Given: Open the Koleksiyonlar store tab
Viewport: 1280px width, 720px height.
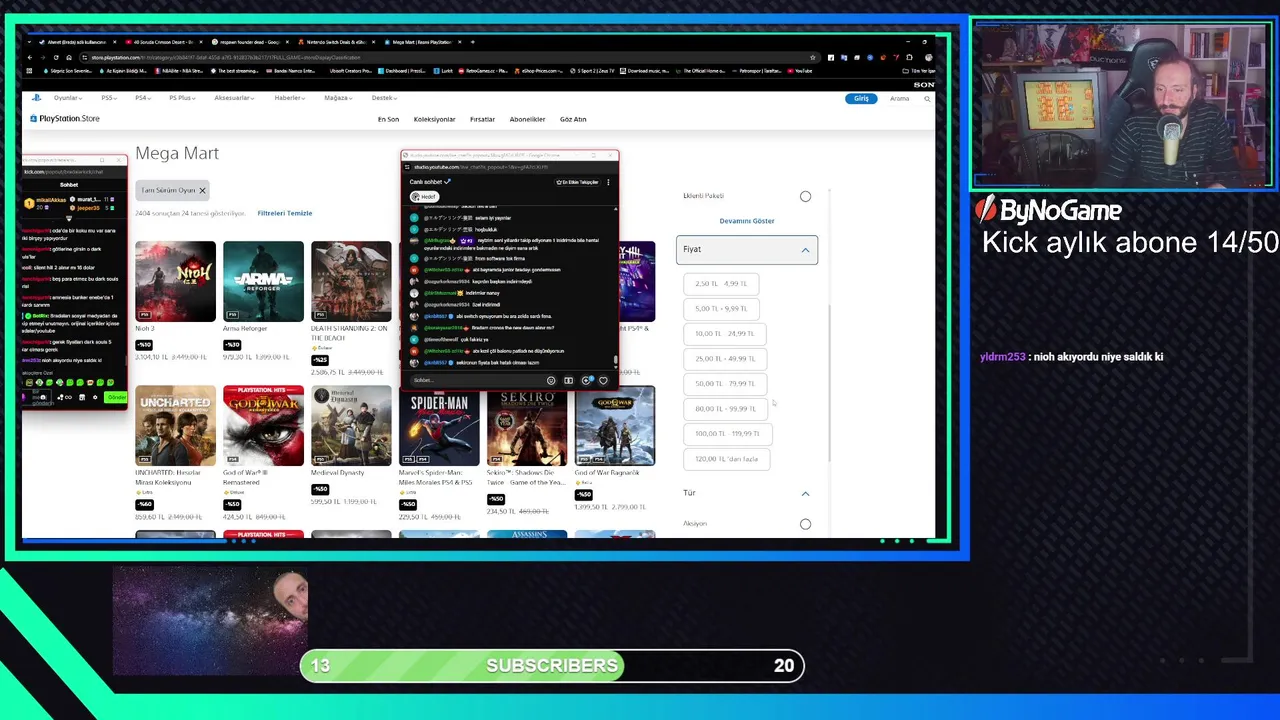Looking at the screenshot, I should point(434,119).
